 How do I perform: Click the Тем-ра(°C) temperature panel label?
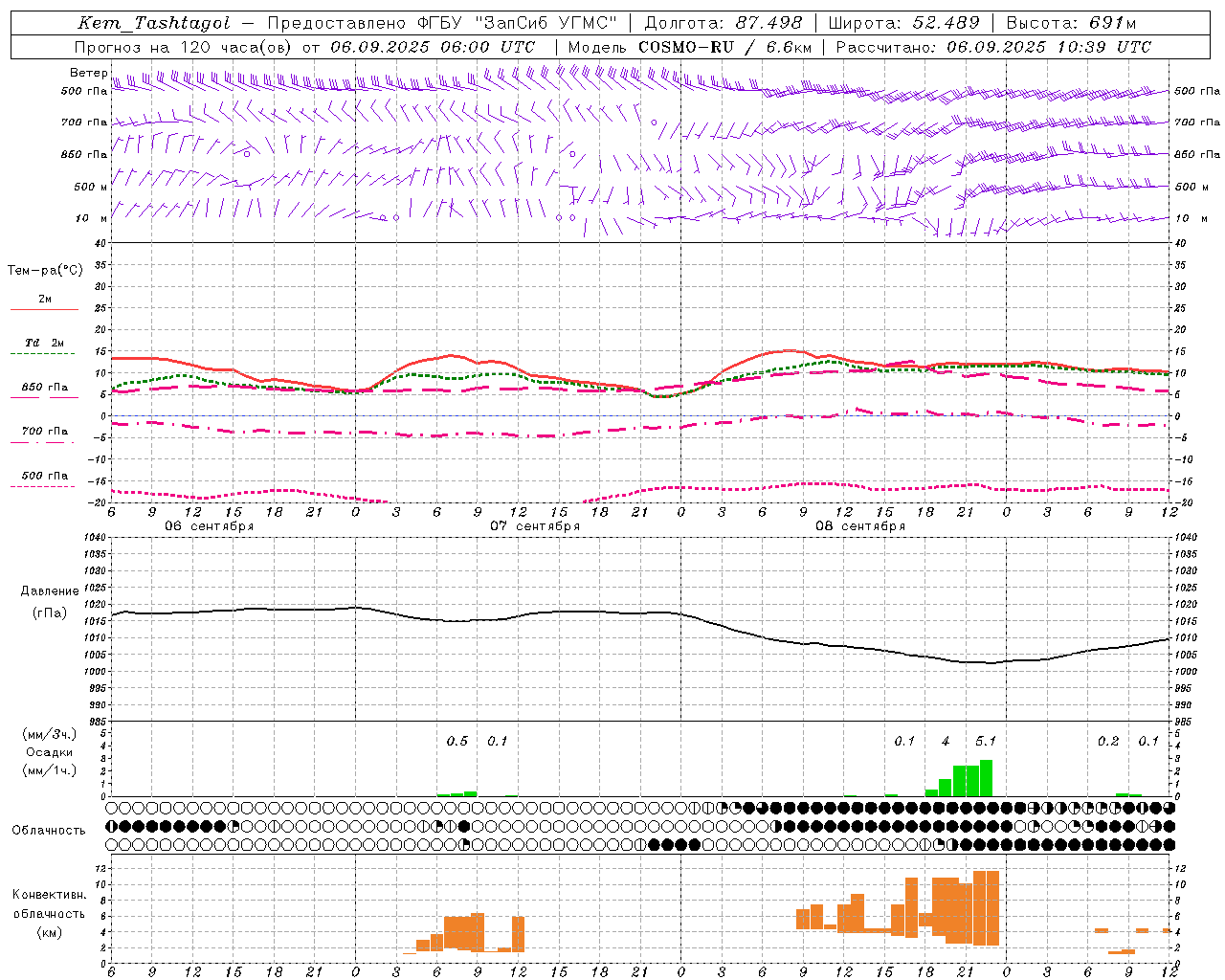(45, 271)
